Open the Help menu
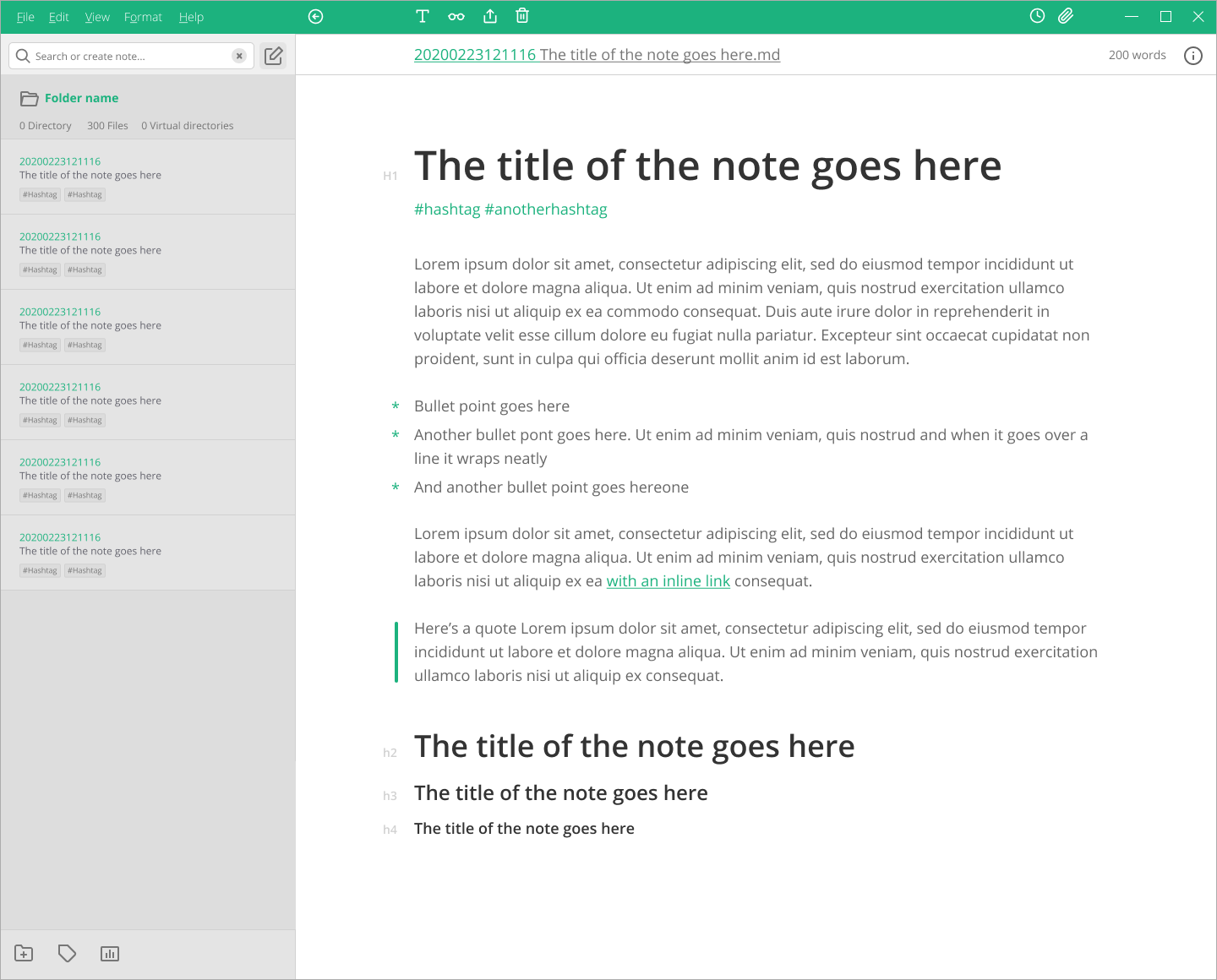 (x=191, y=17)
